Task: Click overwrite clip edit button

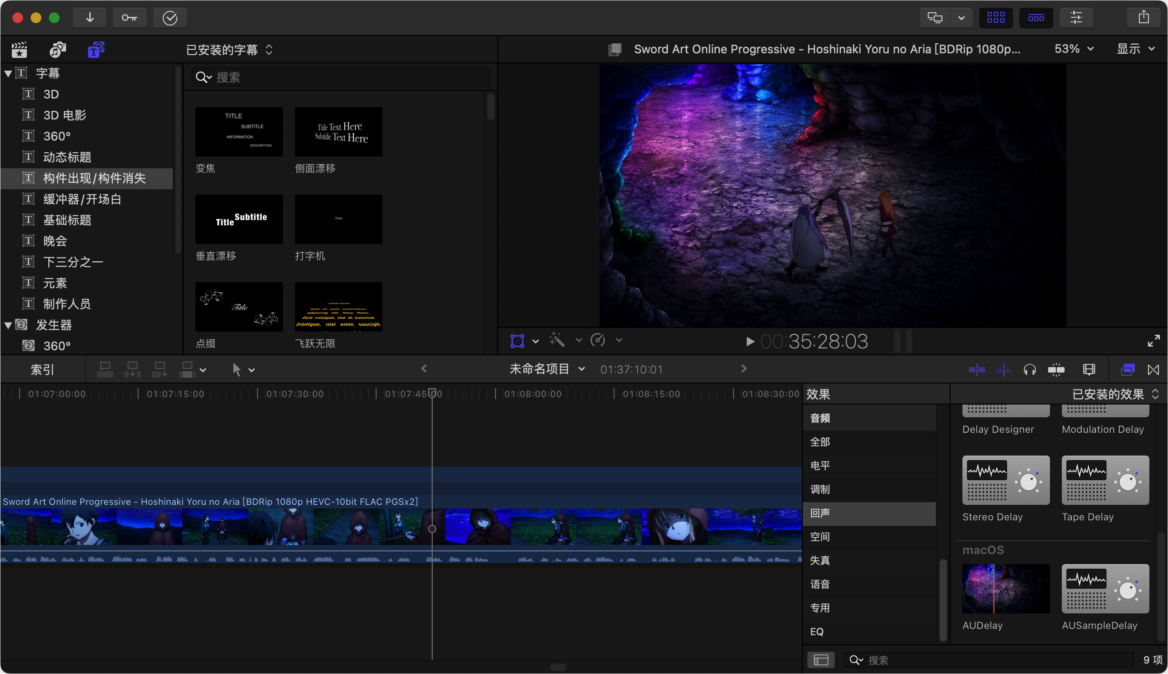Action: [187, 369]
